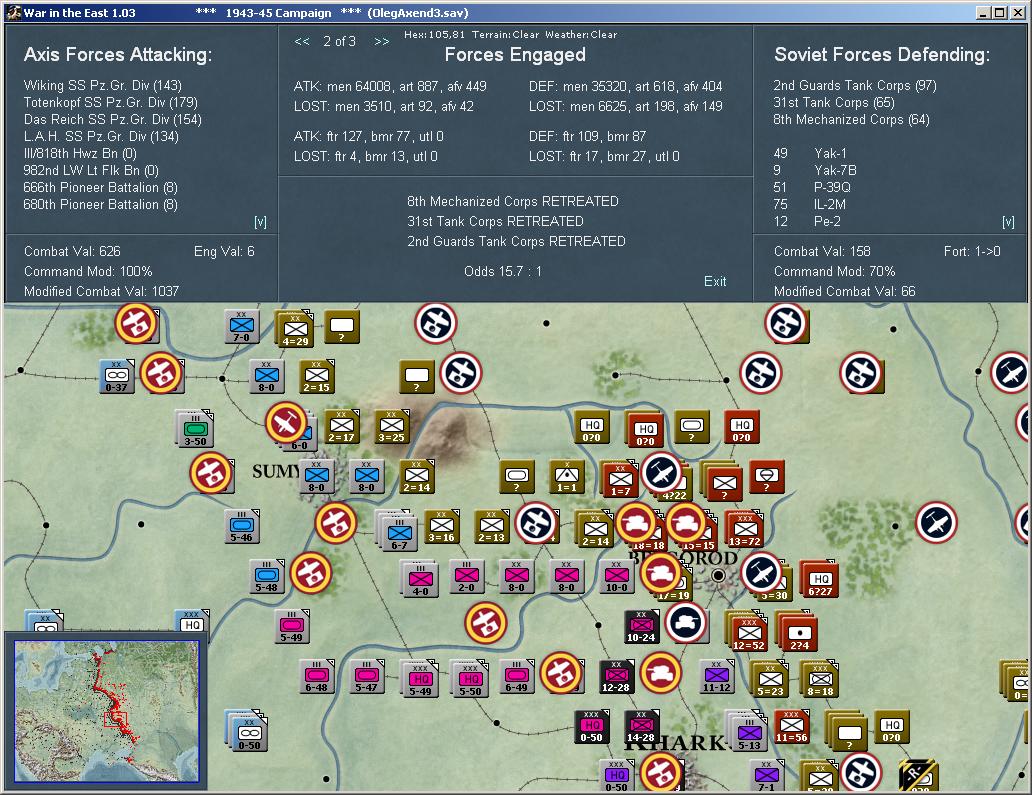Select the 3-50 green Axis unit

point(195,430)
